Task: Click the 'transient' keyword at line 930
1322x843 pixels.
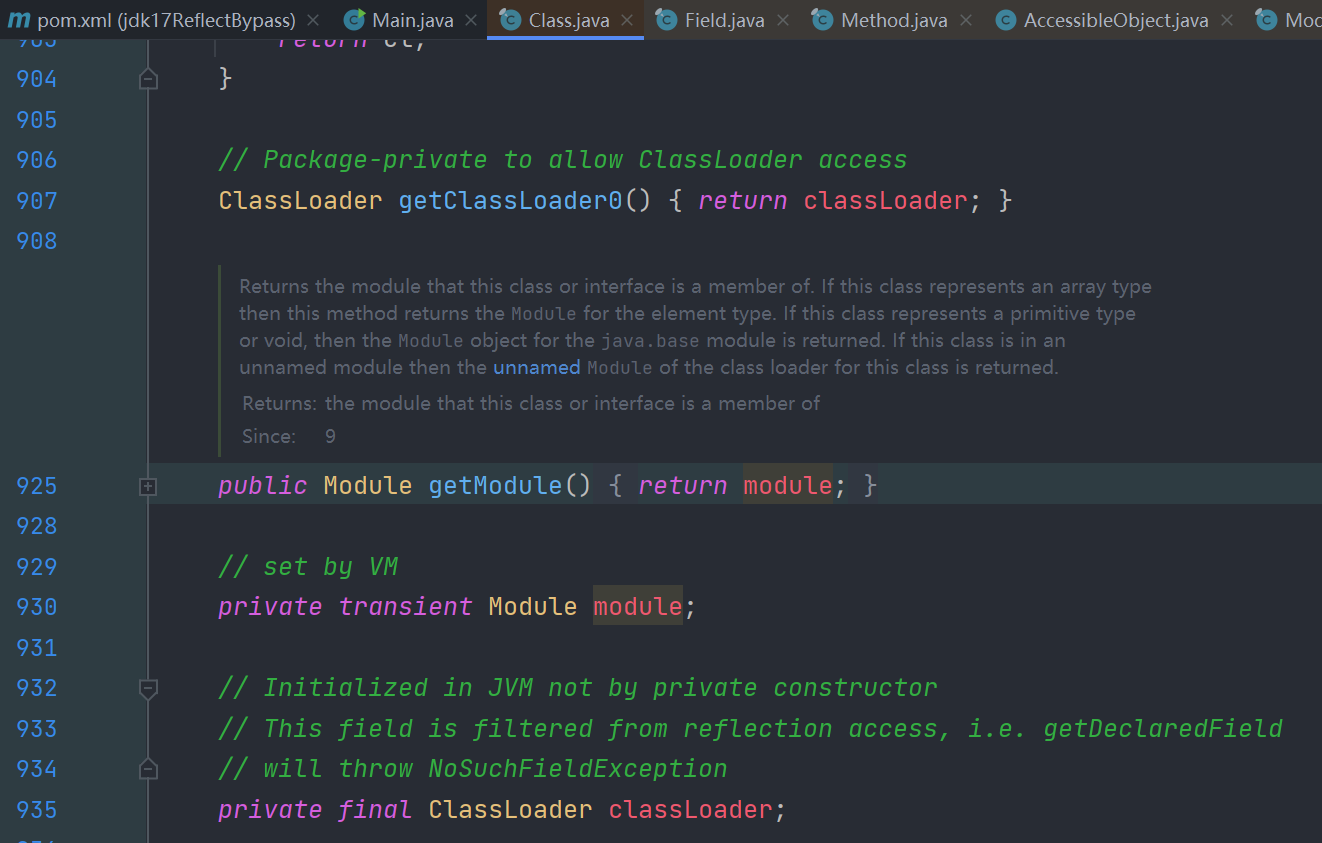Action: tap(405, 607)
